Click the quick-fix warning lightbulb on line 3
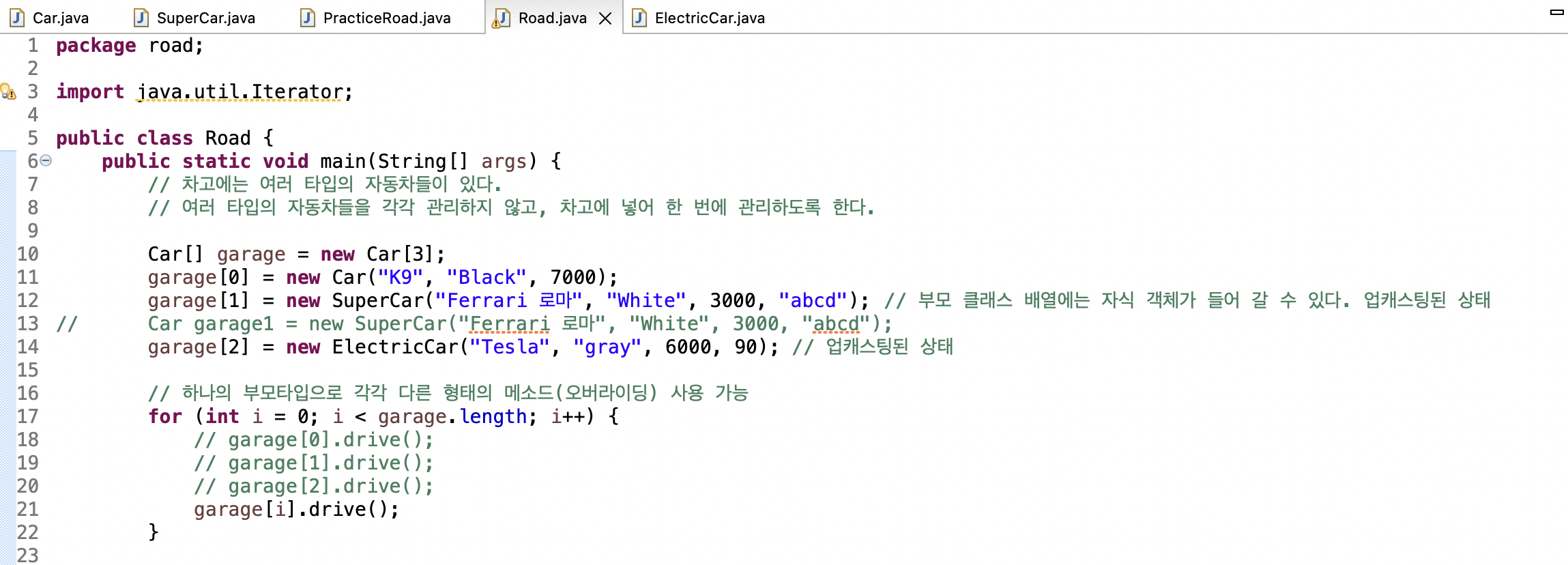This screenshot has width=1568, height=565. pos(8,91)
